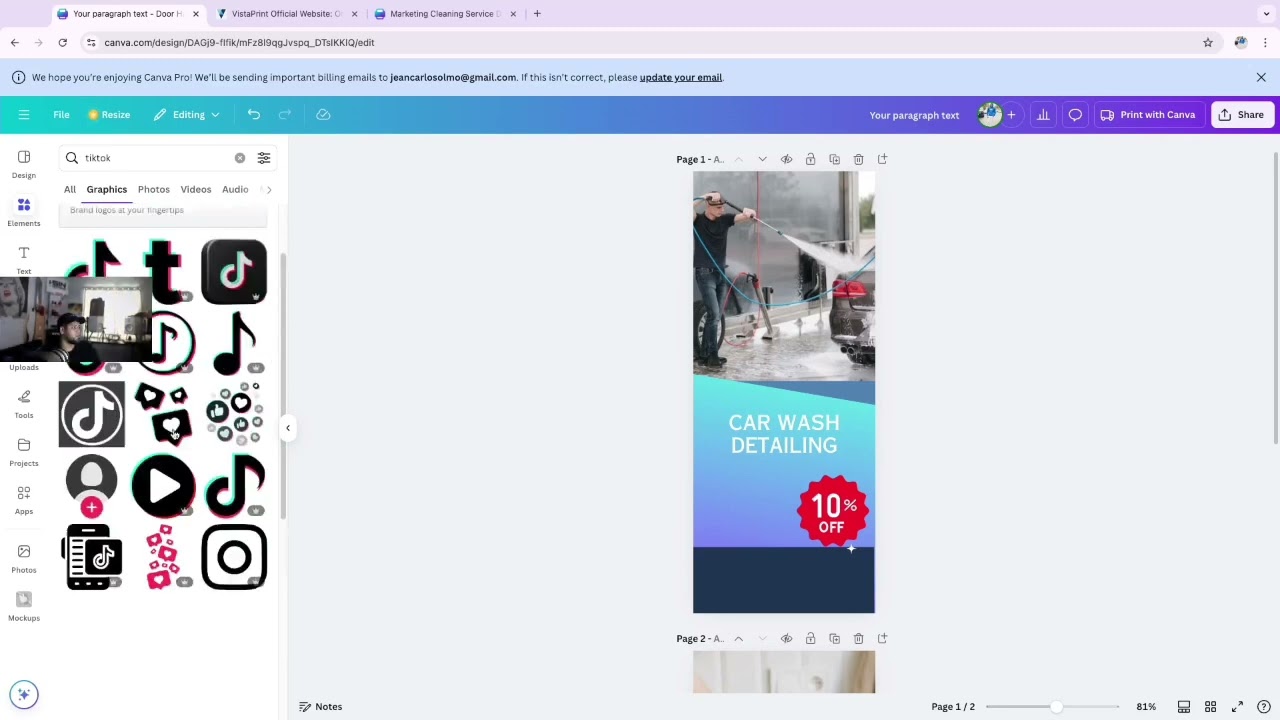1280x720 pixels.
Task: Click the Share button
Action: 1241,114
